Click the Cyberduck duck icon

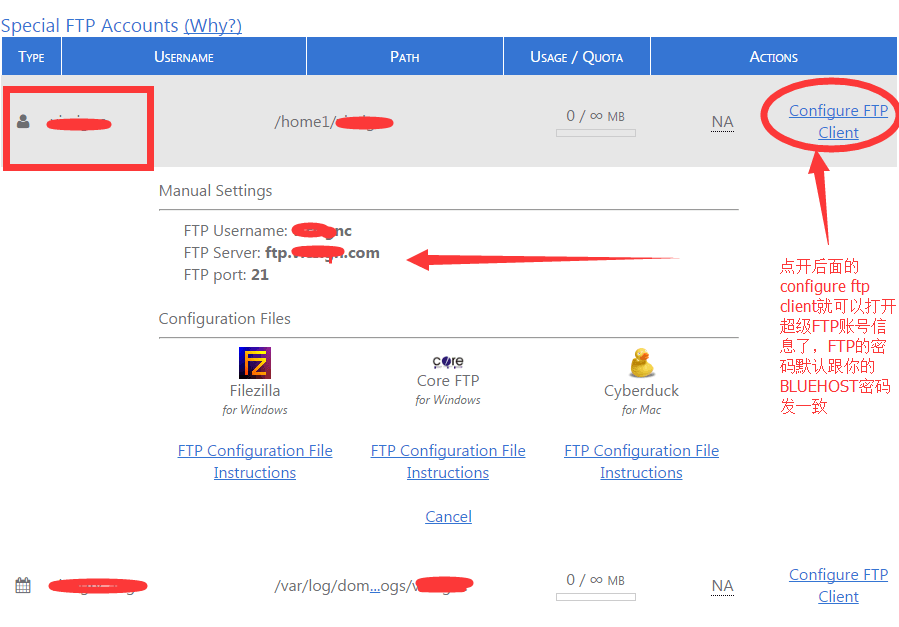[641, 362]
